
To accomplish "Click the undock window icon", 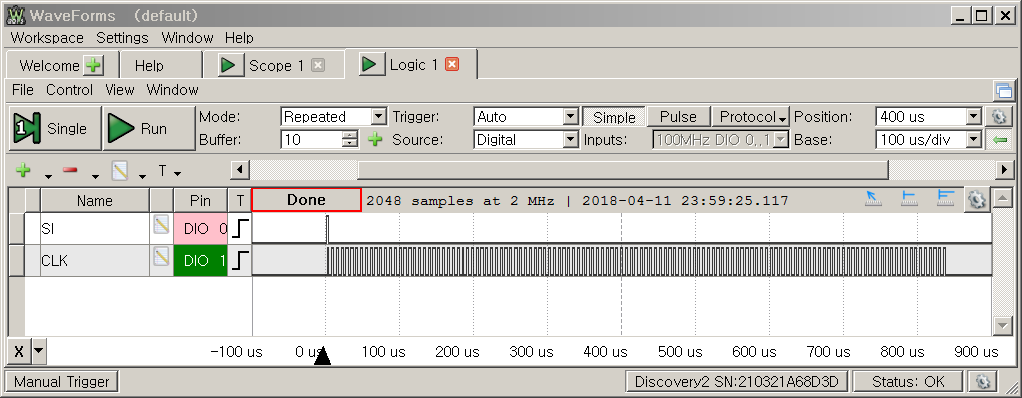I will pyautogui.click(x=1003, y=90).
